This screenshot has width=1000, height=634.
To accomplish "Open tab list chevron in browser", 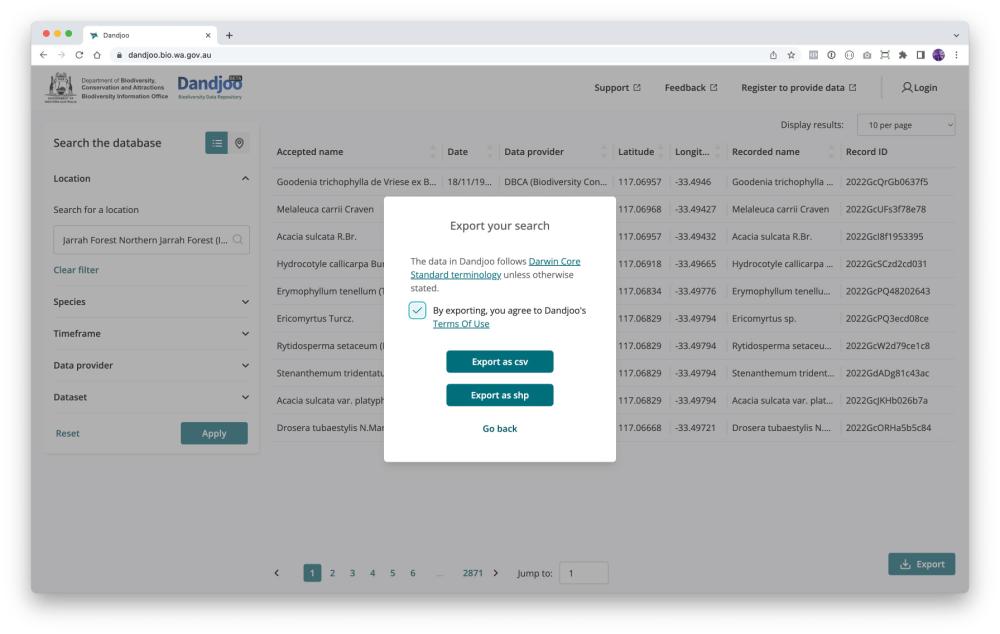I will (956, 35).
